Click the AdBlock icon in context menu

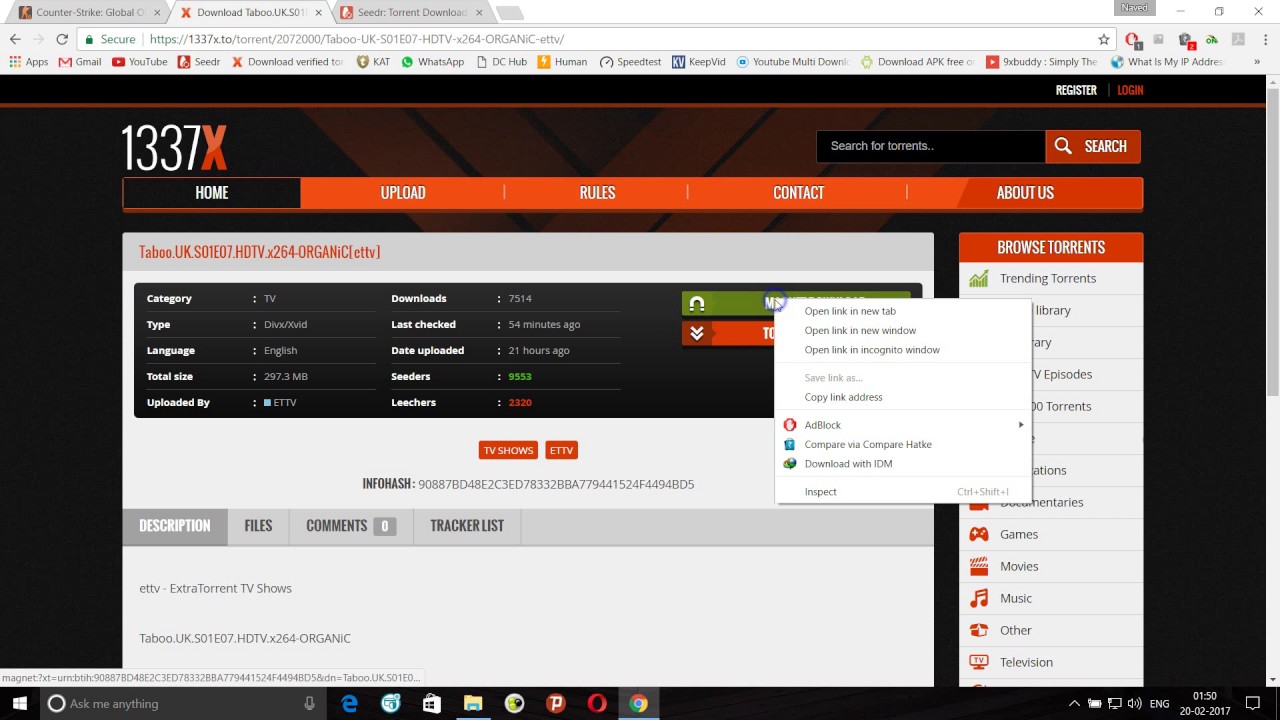pyautogui.click(x=790, y=425)
